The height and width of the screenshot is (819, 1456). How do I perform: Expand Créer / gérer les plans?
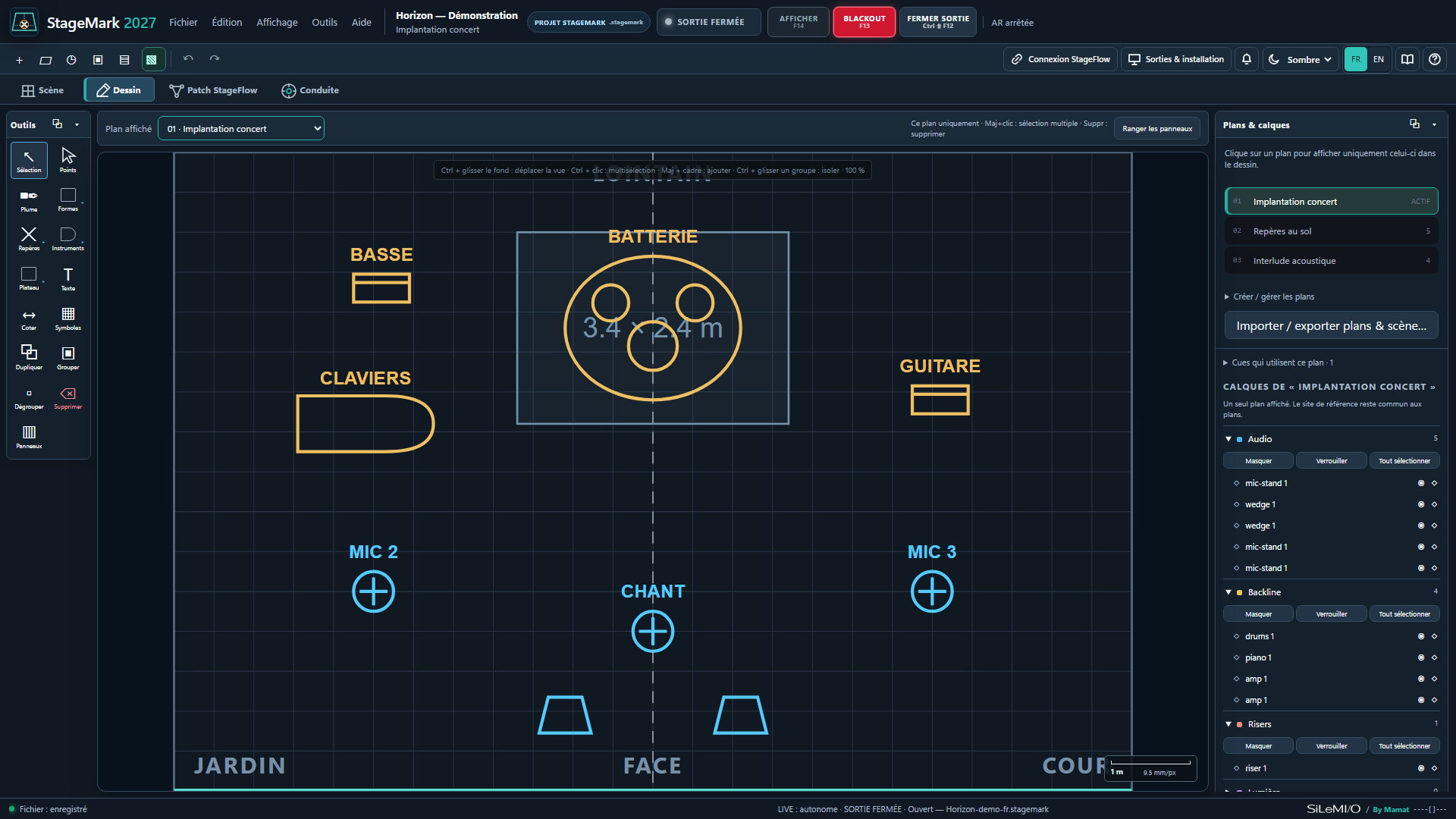click(1270, 297)
